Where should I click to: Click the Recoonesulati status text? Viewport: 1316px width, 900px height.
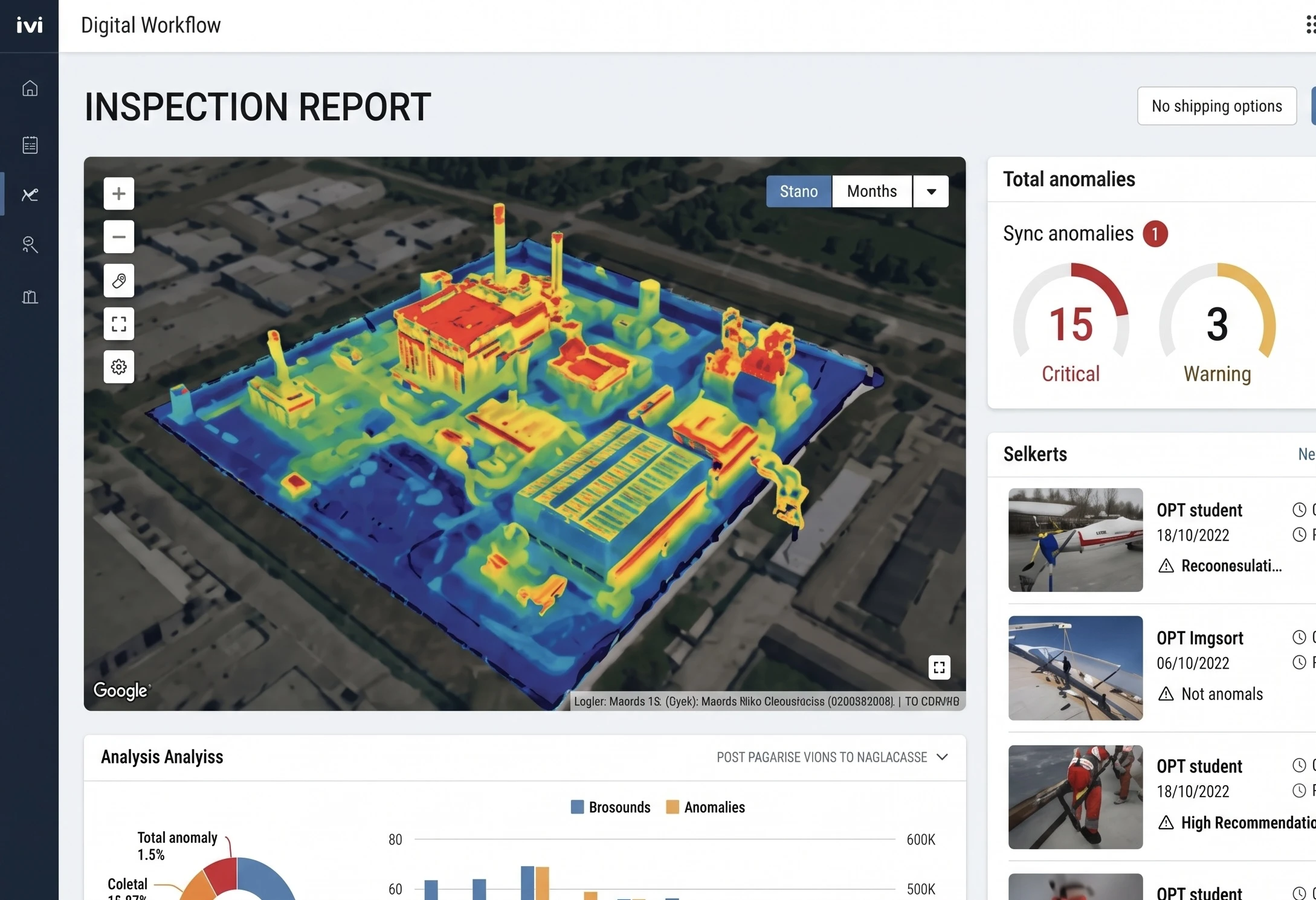(1231, 566)
